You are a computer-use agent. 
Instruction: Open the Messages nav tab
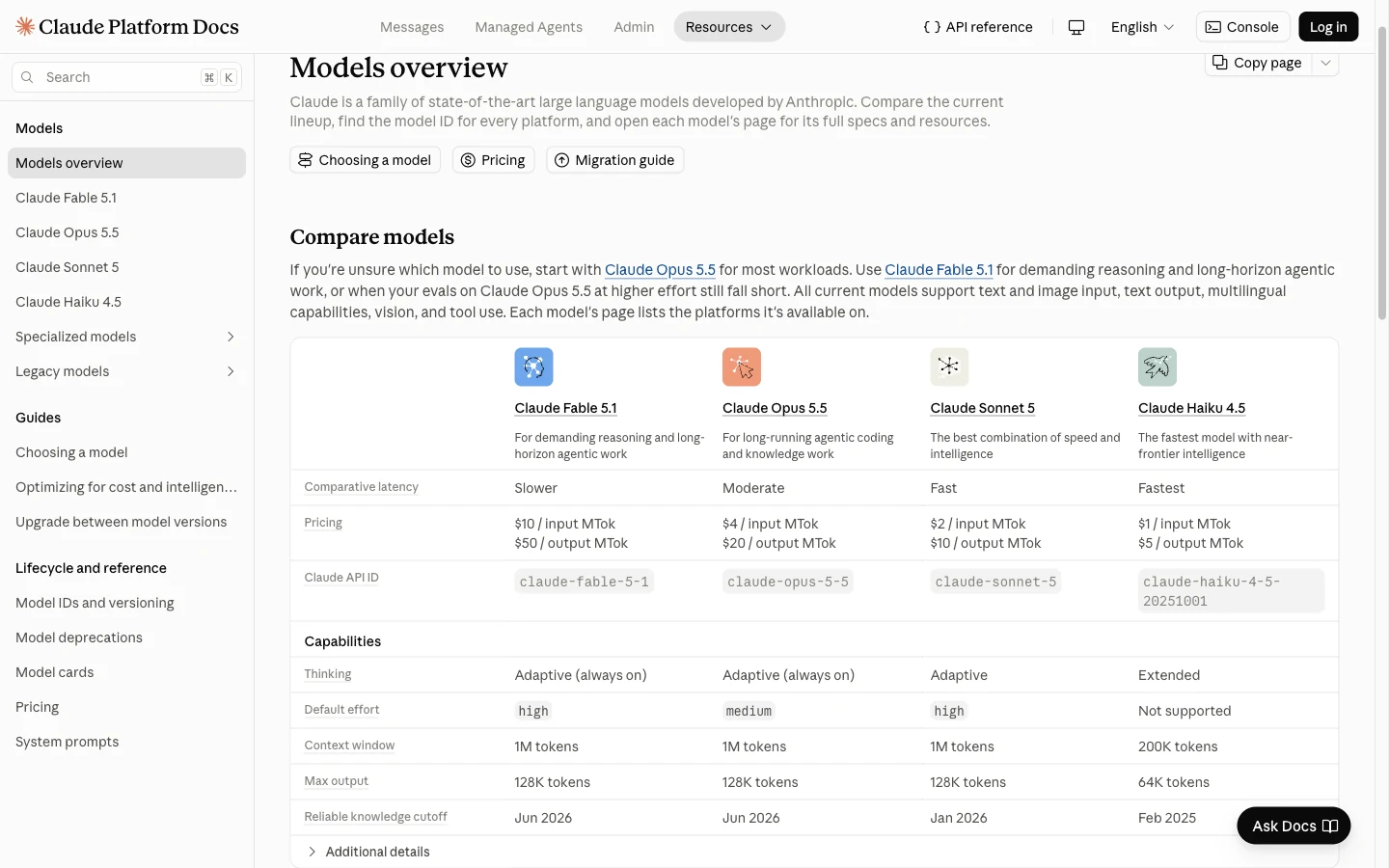point(412,27)
